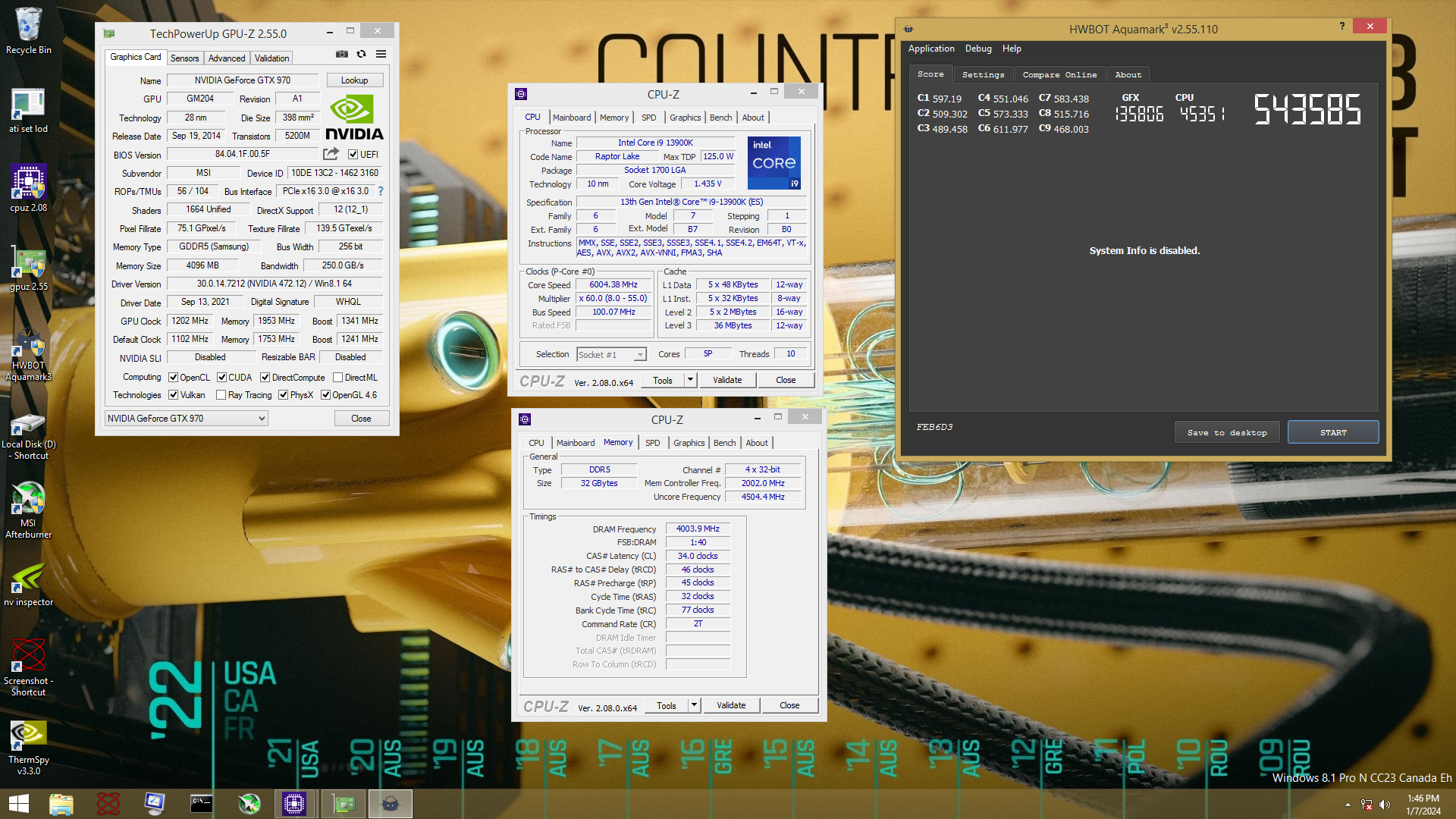Viewport: 1456px width, 819px height.
Task: Refresh GPU-Z using the refresh icon
Action: coord(362,54)
